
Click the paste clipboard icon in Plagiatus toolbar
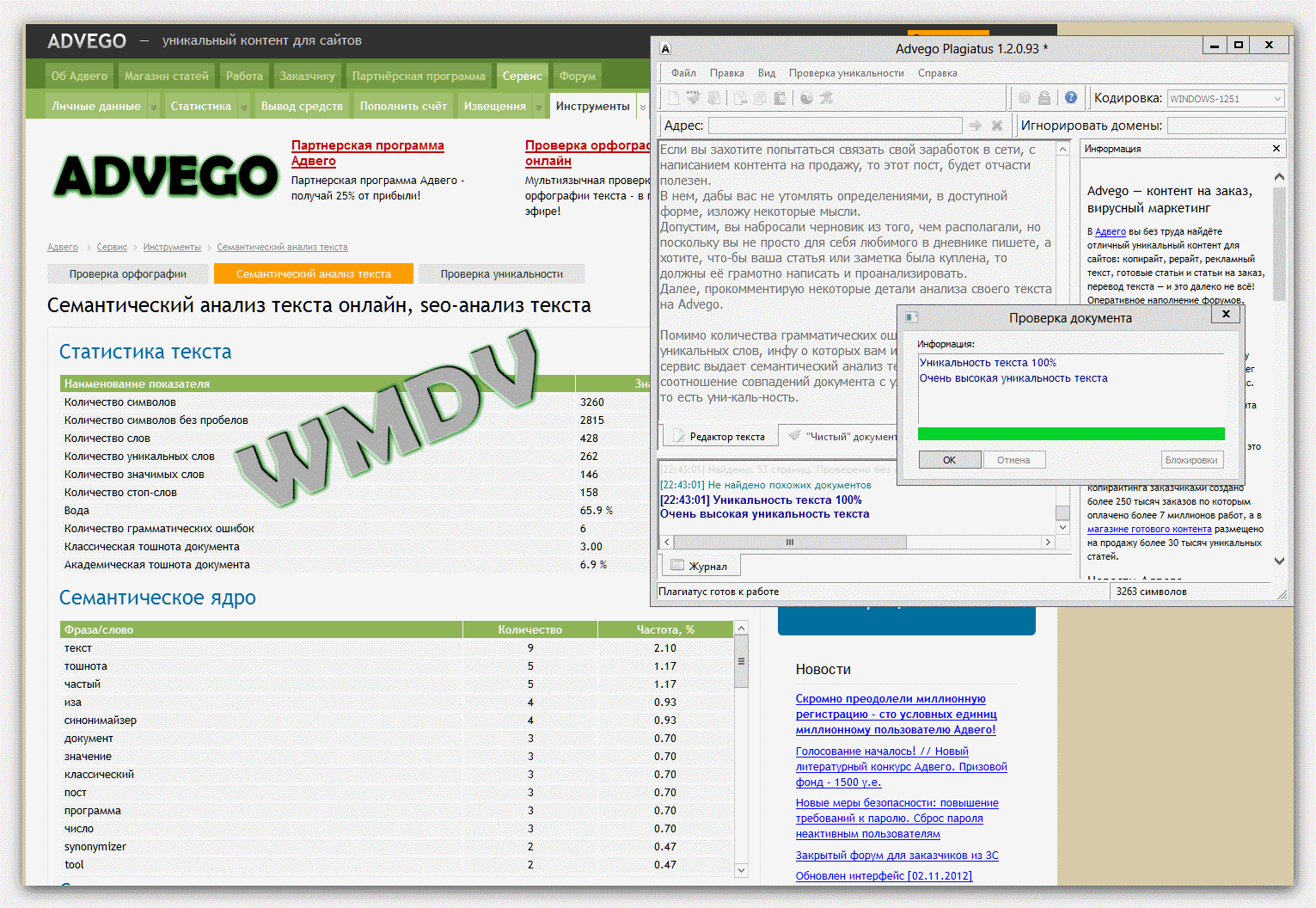[x=780, y=98]
